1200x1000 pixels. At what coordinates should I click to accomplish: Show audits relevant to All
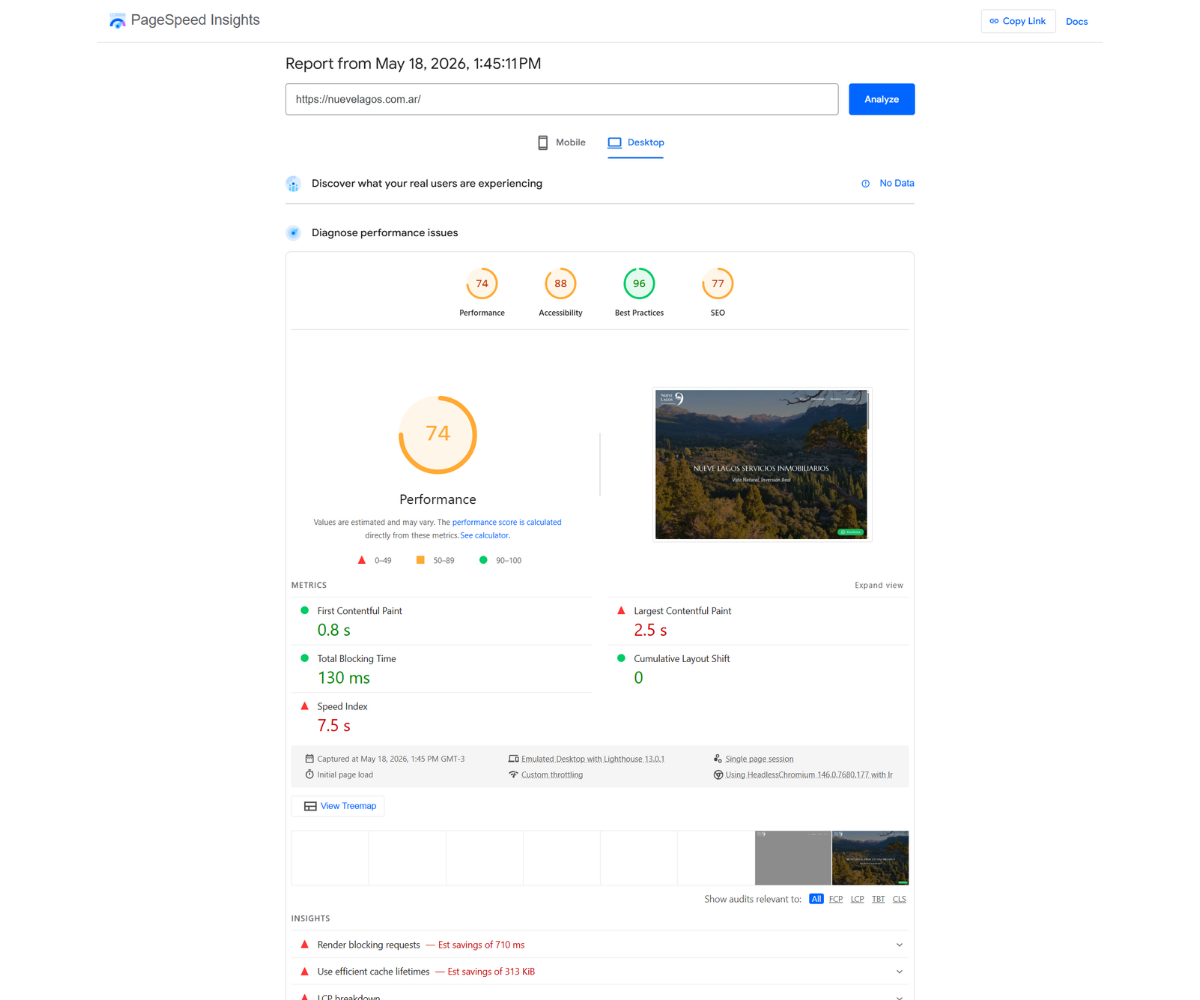click(x=816, y=899)
